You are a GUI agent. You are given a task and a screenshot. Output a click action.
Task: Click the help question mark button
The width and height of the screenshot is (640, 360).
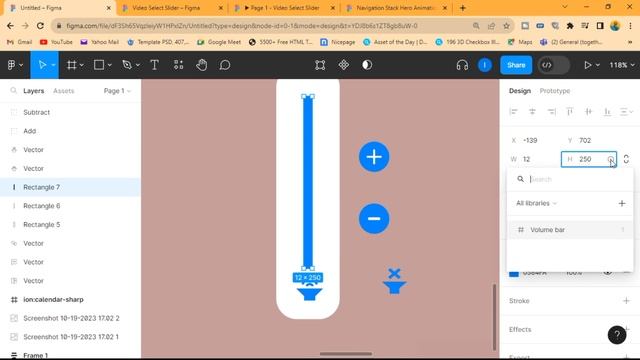(x=617, y=335)
